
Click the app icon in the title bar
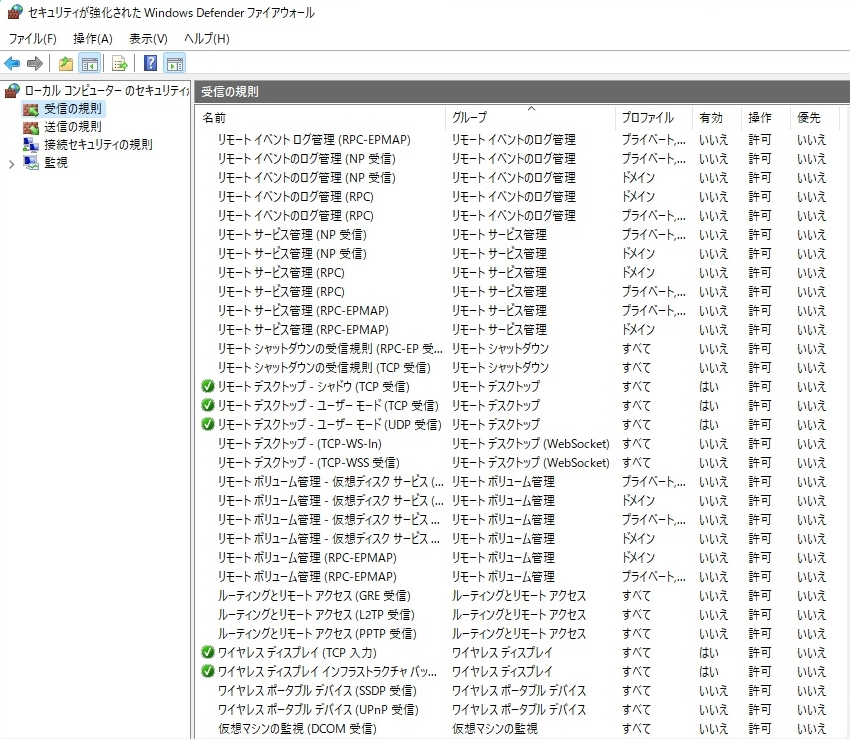pyautogui.click(x=15, y=12)
